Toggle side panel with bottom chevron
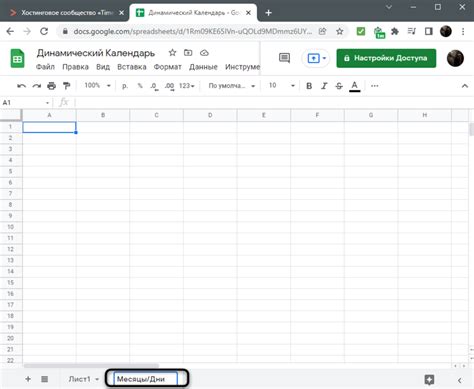Viewport: 474px width, 389px height. pyautogui.click(x=459, y=380)
